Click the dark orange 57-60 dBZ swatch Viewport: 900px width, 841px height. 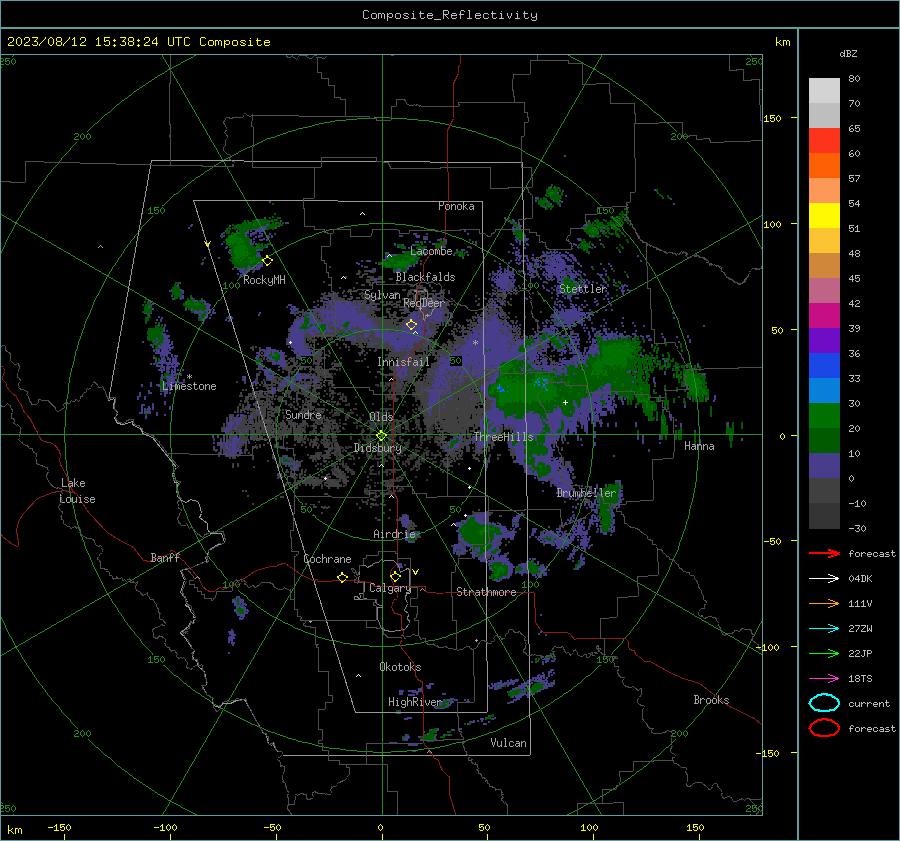pos(824,166)
